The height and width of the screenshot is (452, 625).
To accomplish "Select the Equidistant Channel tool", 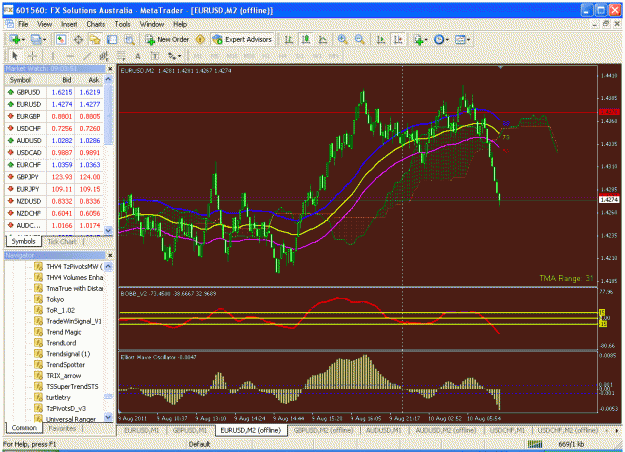I will (104, 56).
